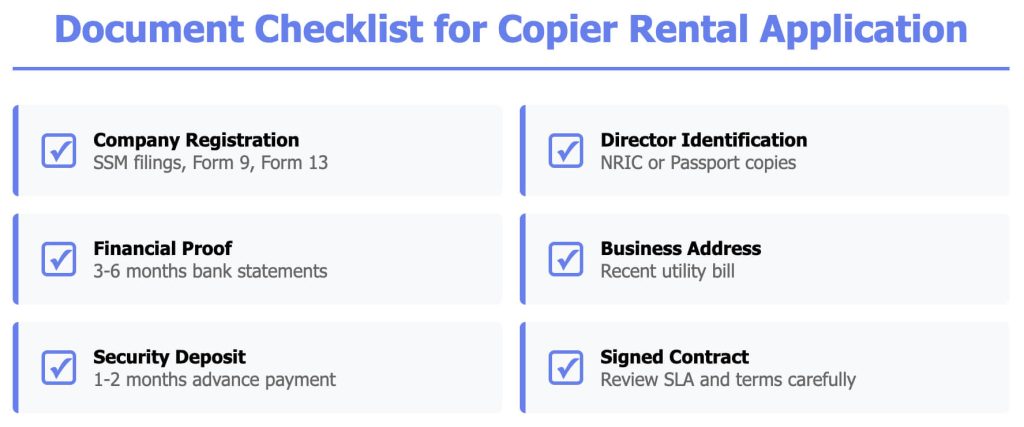1024x427 pixels.
Task: Toggle the Business Address checkbox
Action: click(x=566, y=259)
